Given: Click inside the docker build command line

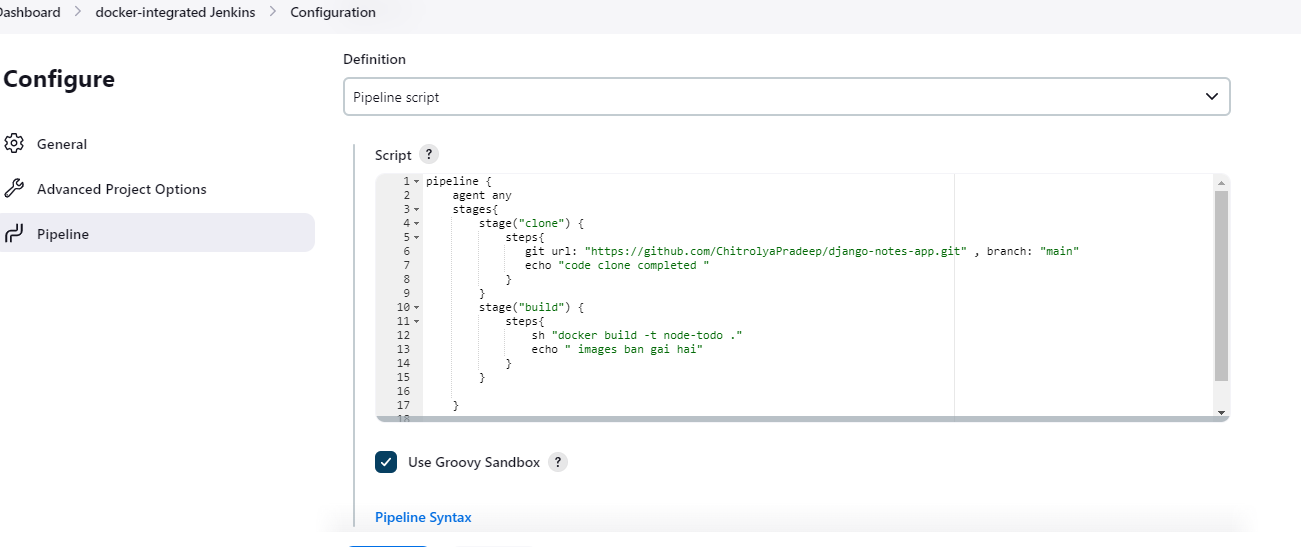Looking at the screenshot, I should tap(637, 335).
